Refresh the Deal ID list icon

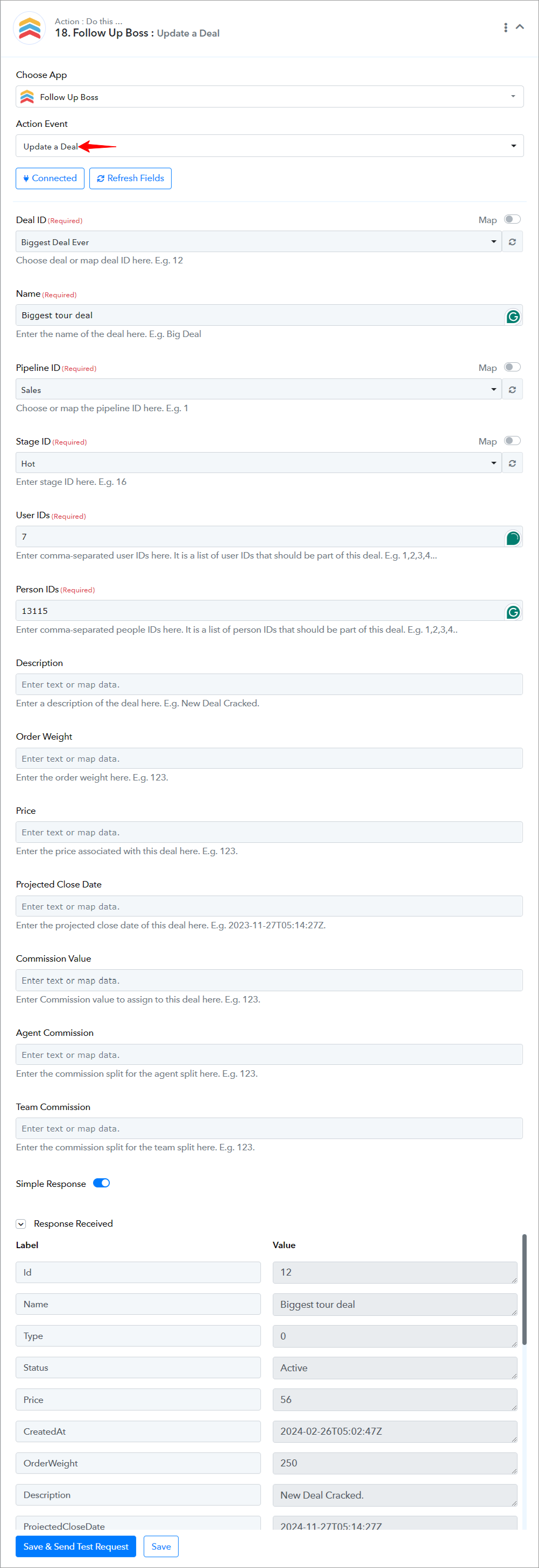[x=512, y=242]
